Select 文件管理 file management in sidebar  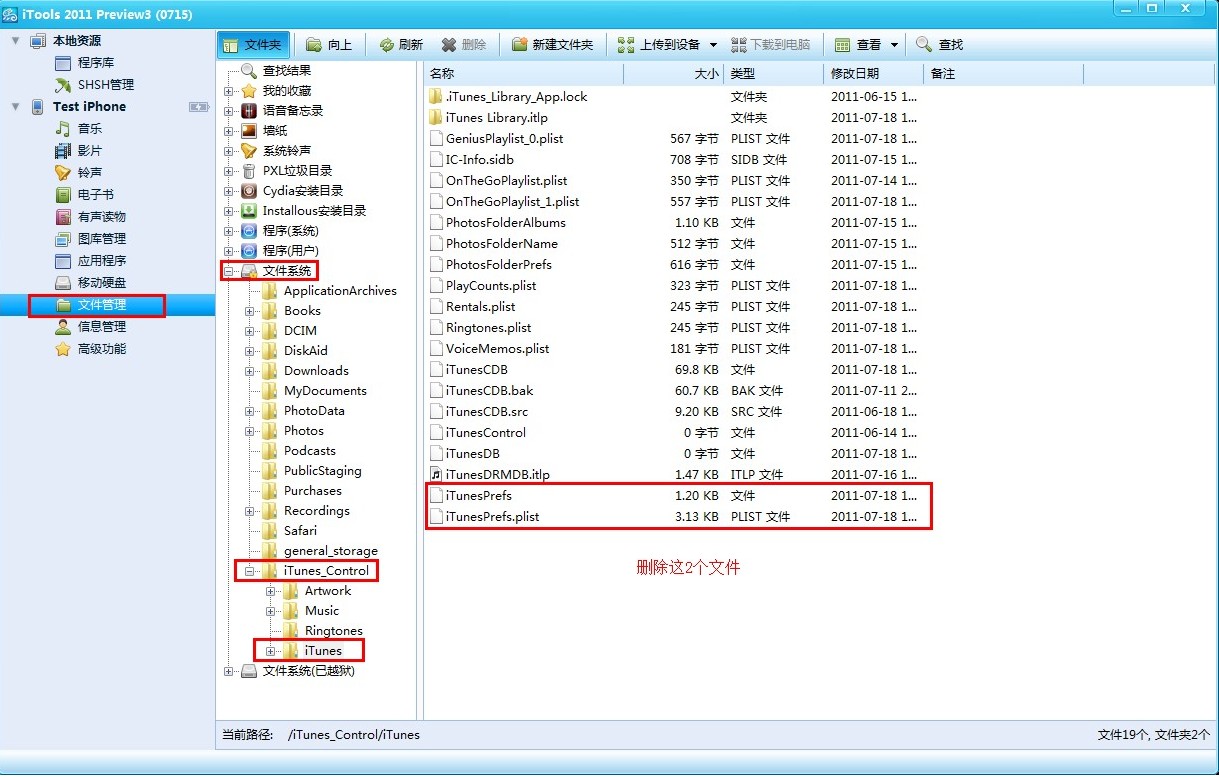tap(107, 305)
